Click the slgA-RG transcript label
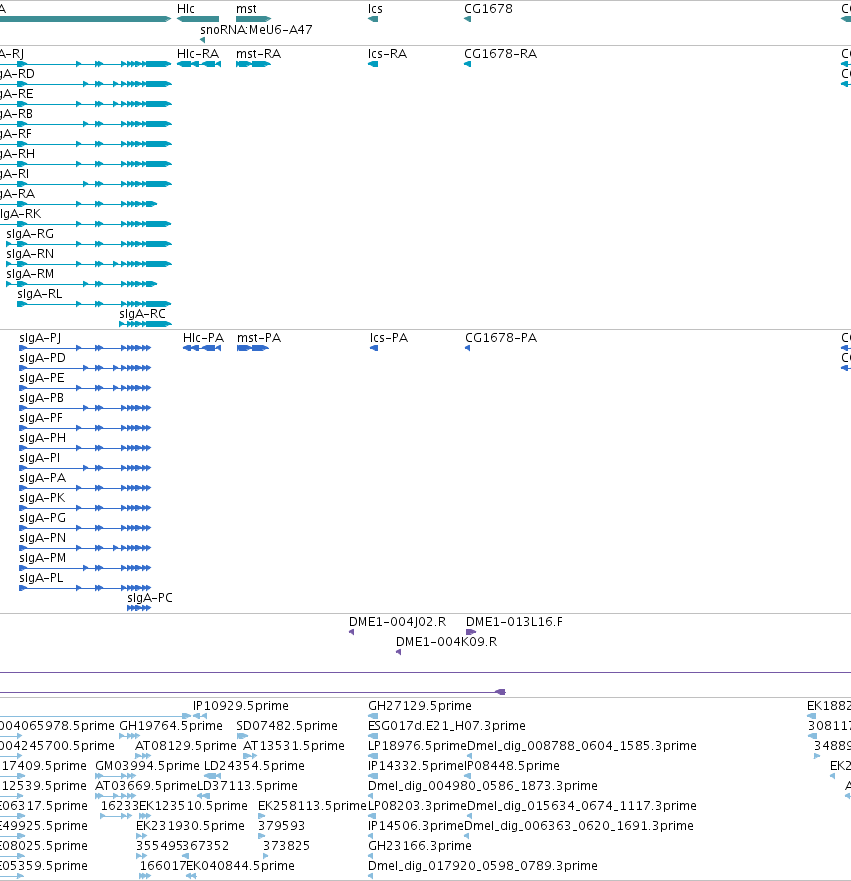Viewport: 851px width, 881px height. tap(30, 234)
